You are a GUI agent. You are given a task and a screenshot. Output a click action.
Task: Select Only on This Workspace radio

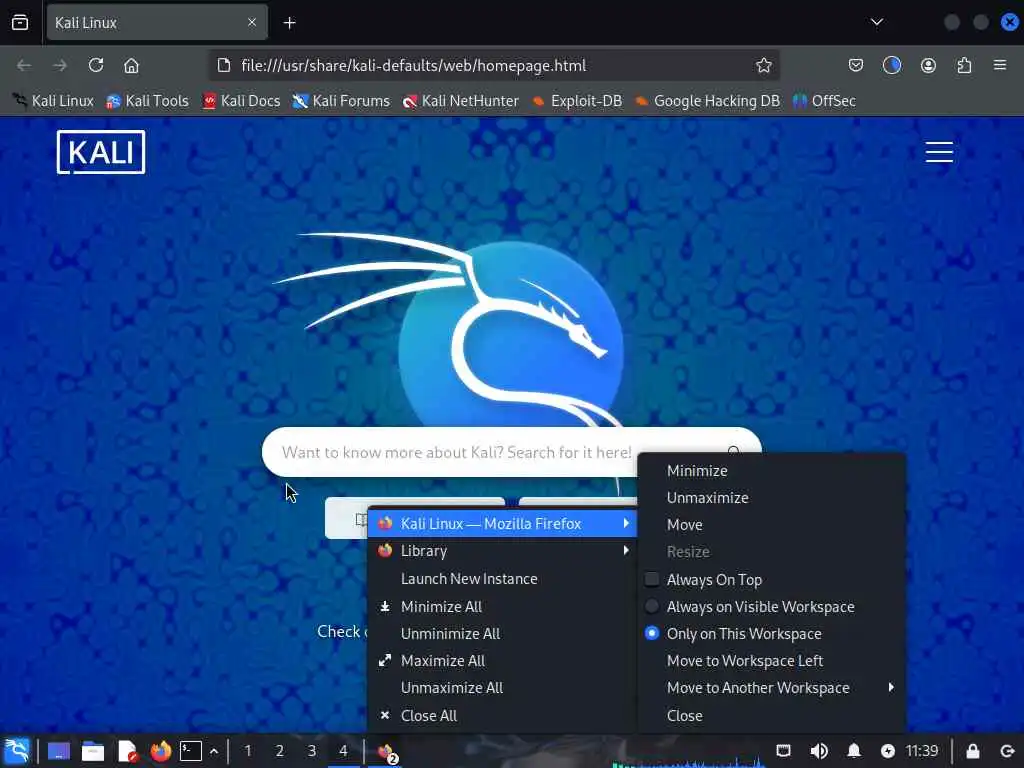pos(652,633)
